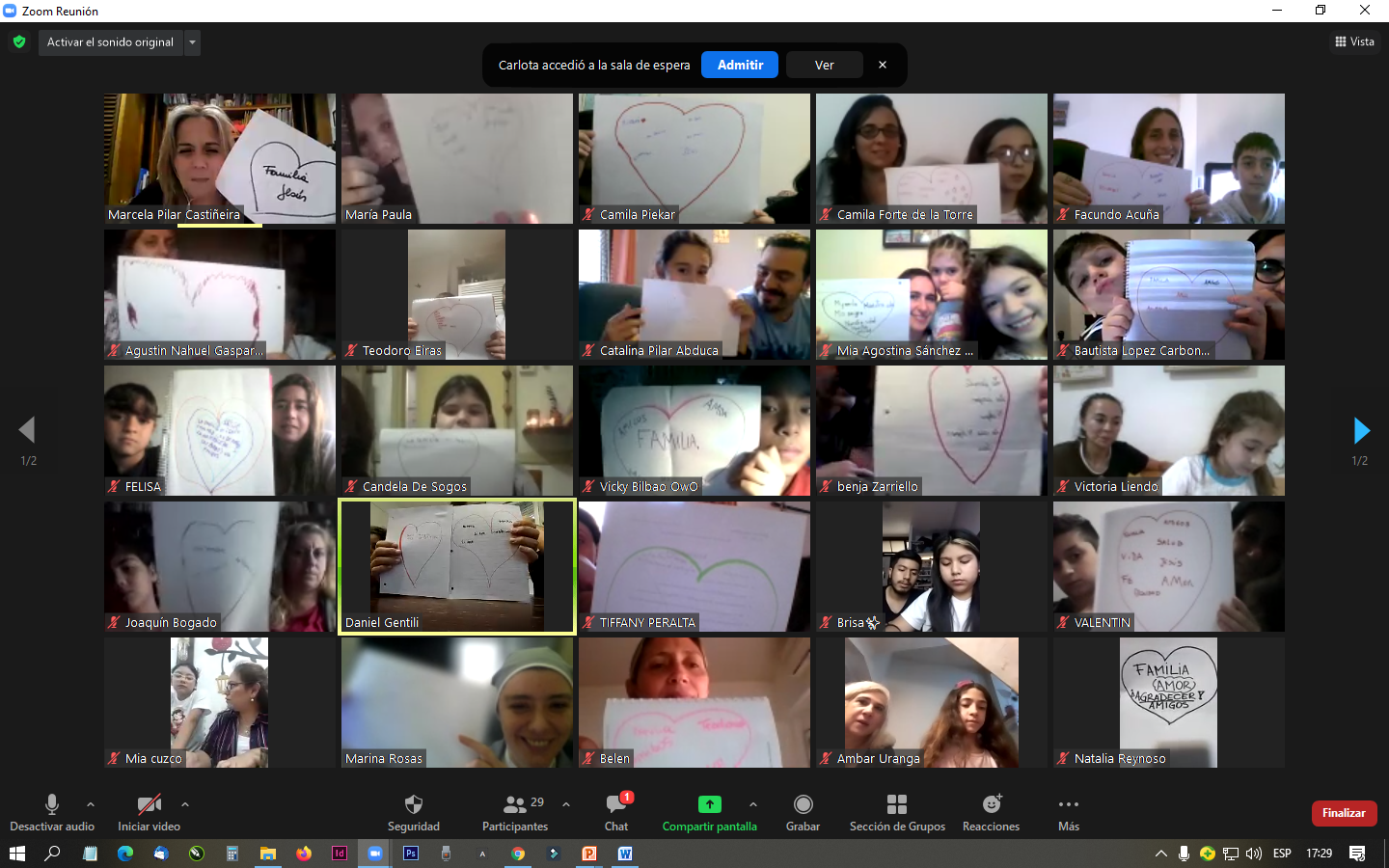Expand arrow next to Participantes

click(x=566, y=803)
